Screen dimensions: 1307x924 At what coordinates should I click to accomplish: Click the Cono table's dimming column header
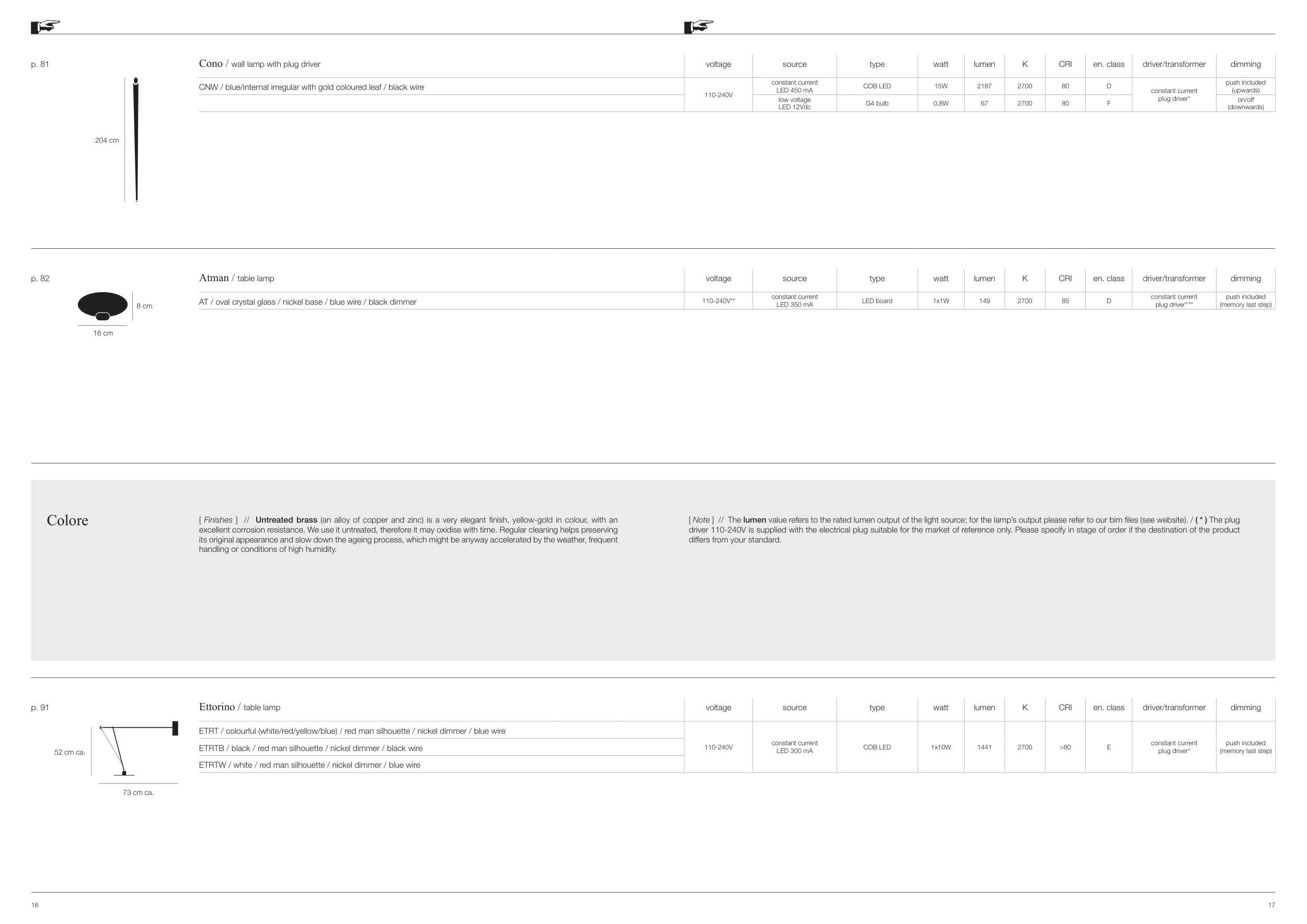[x=1245, y=64]
